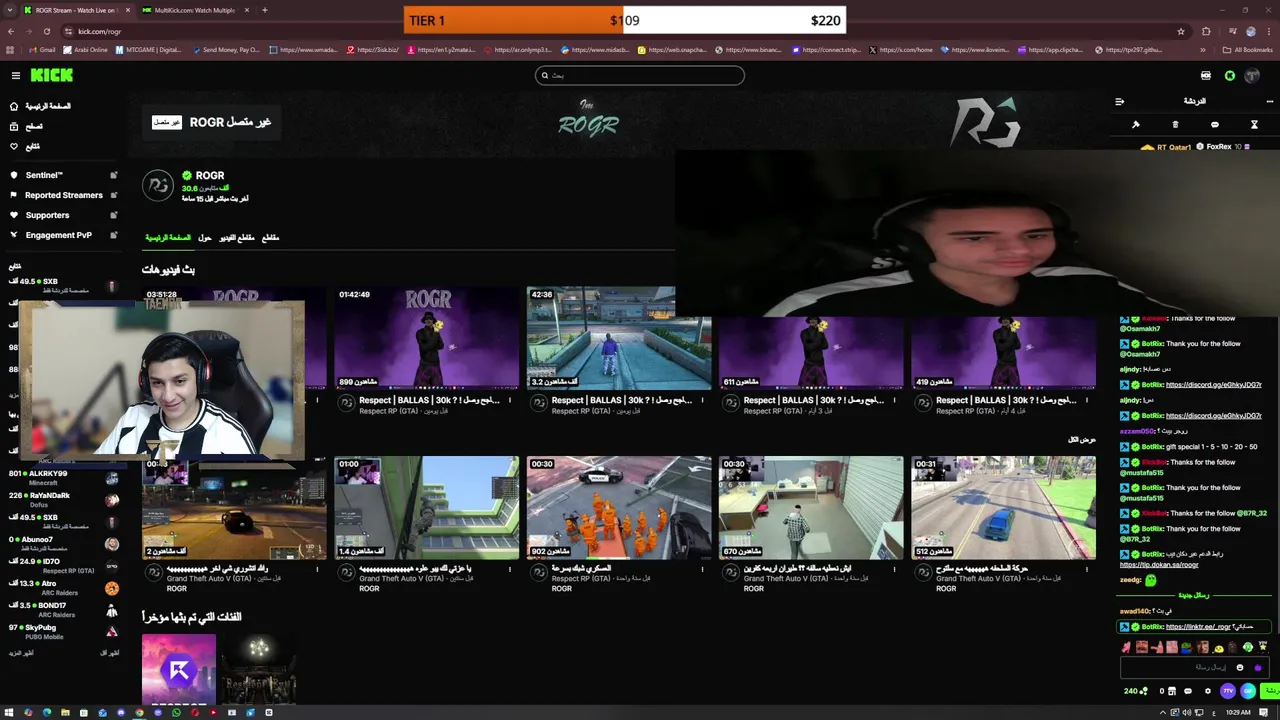Open All Bookmarks folder in bookmarks bar
This screenshot has height=720, width=1280.
click(x=1248, y=49)
